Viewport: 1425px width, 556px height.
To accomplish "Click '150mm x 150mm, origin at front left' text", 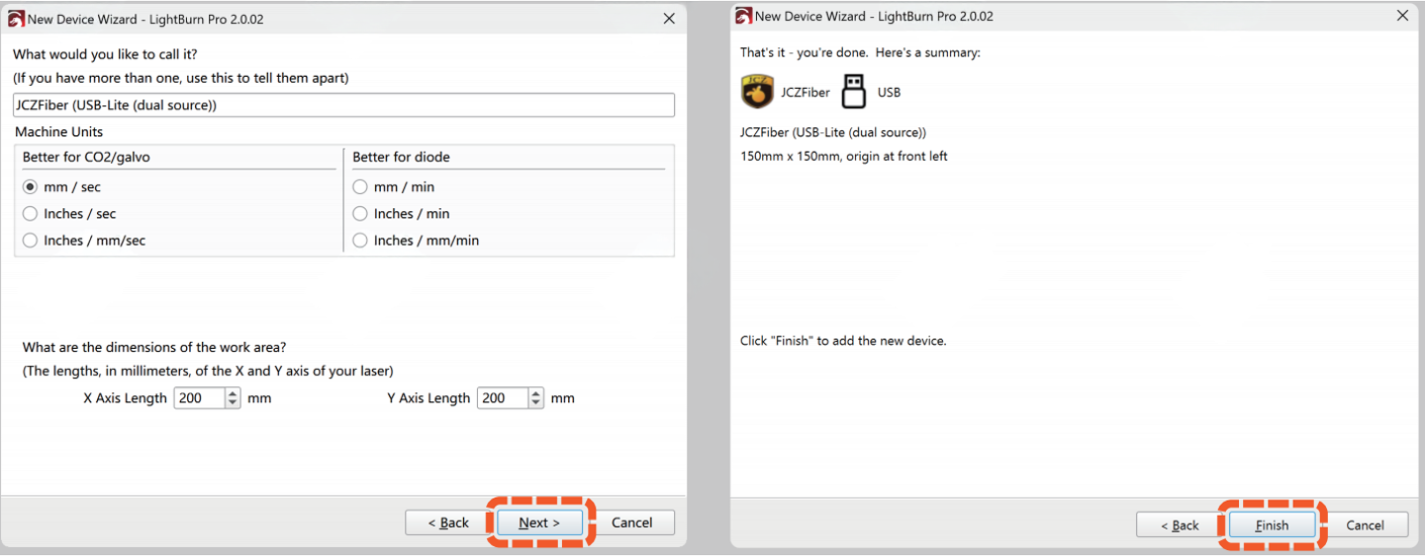I will [x=844, y=156].
